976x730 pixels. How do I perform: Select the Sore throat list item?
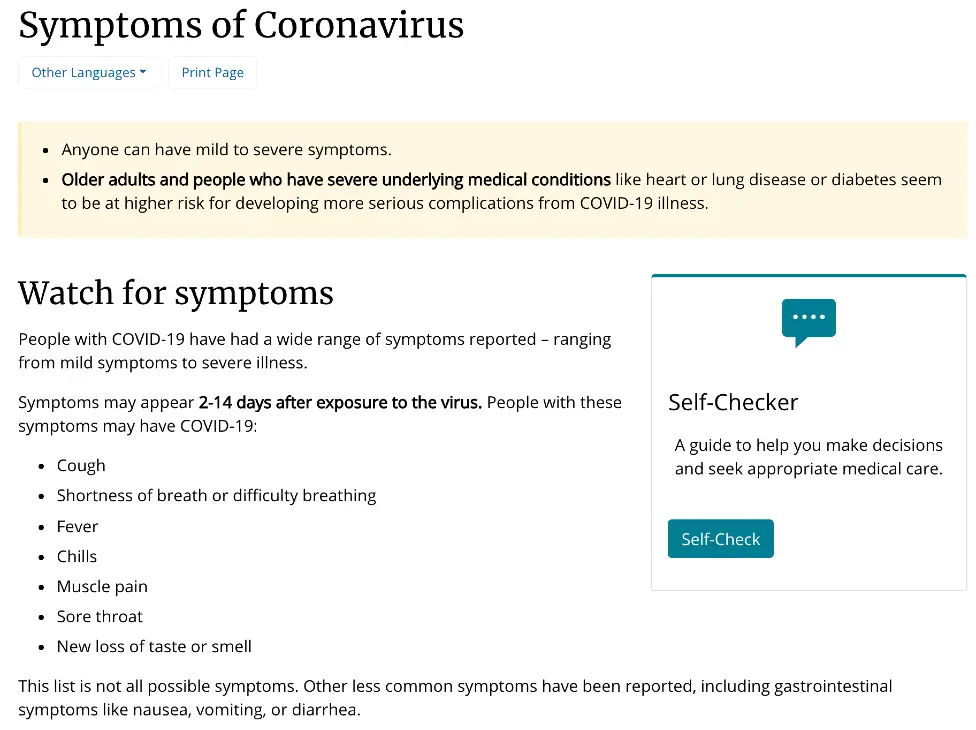(x=99, y=617)
